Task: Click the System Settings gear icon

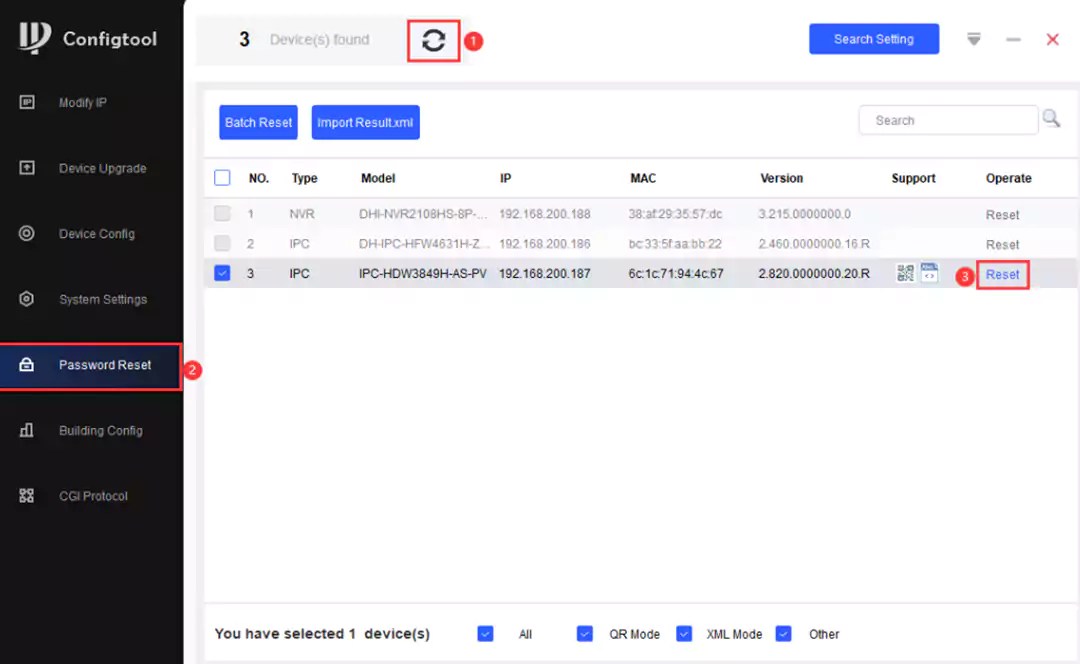Action: coord(27,298)
